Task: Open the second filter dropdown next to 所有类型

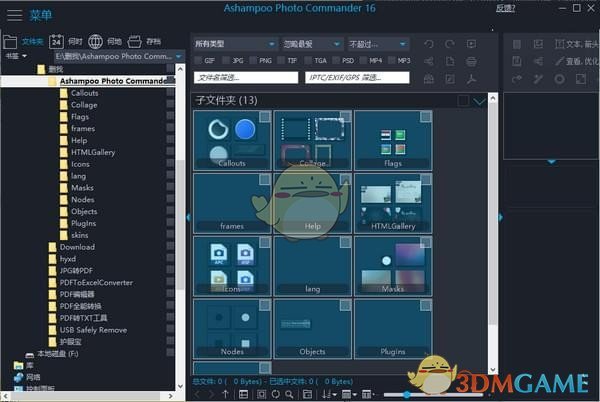Action: (x=311, y=44)
